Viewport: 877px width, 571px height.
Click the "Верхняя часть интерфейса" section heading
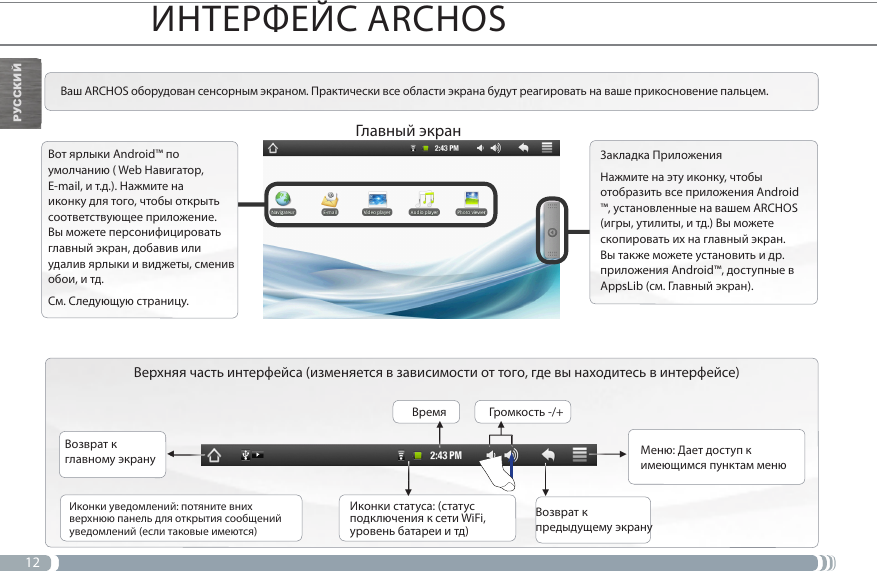(x=436, y=372)
